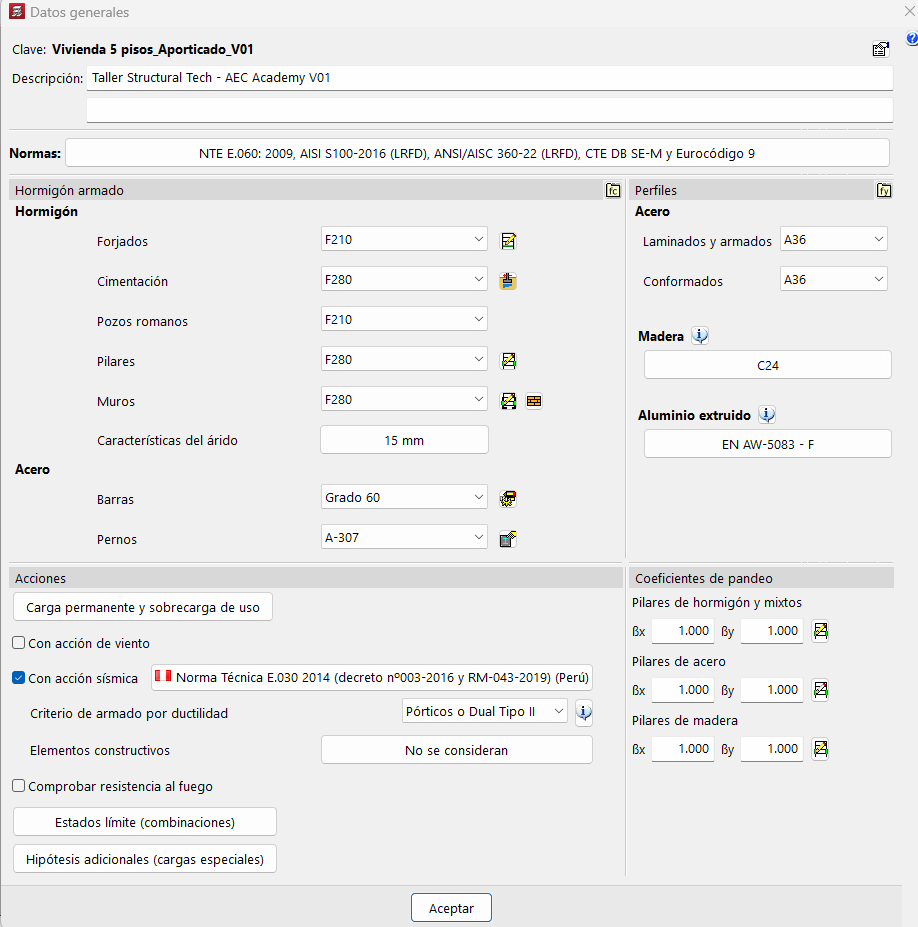The height and width of the screenshot is (927, 918).
Task: Open Muros frame options icon
Action: (x=508, y=401)
